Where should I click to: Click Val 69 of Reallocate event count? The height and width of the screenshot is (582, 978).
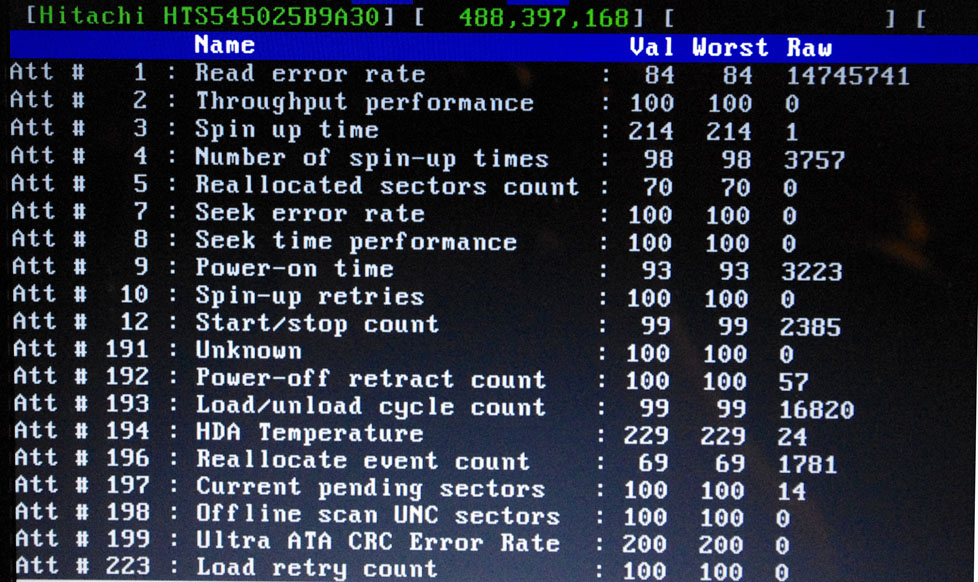(x=653, y=463)
